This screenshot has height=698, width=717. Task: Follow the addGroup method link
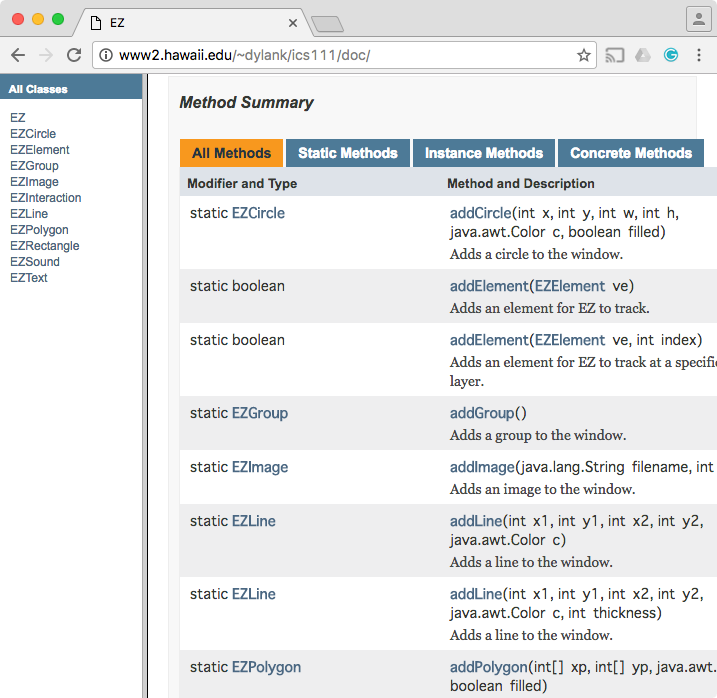(x=481, y=413)
